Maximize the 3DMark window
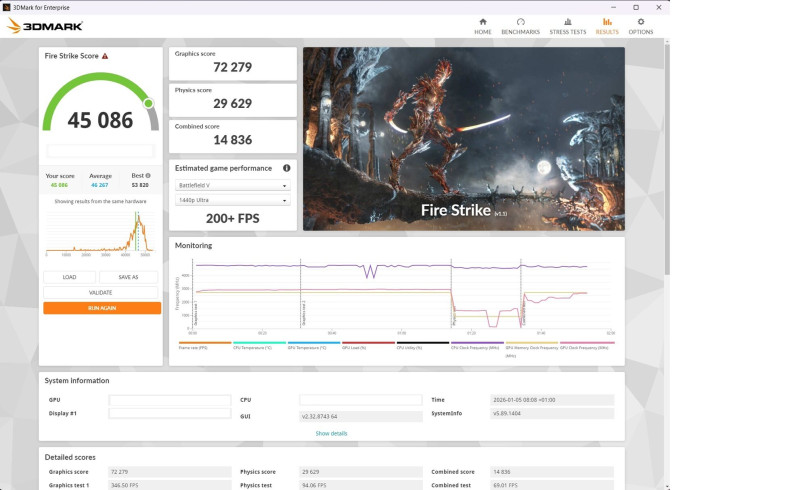Viewport: 800px width, 490px height. click(x=636, y=7)
